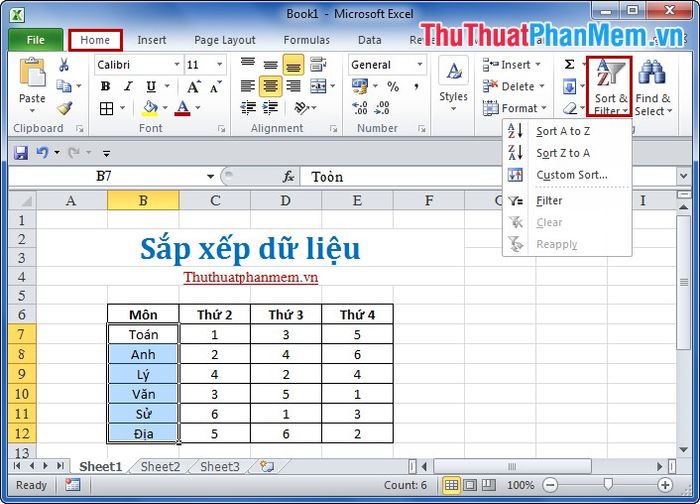Apply the yellow Fill Color
700x504 pixels.
click(x=150, y=108)
